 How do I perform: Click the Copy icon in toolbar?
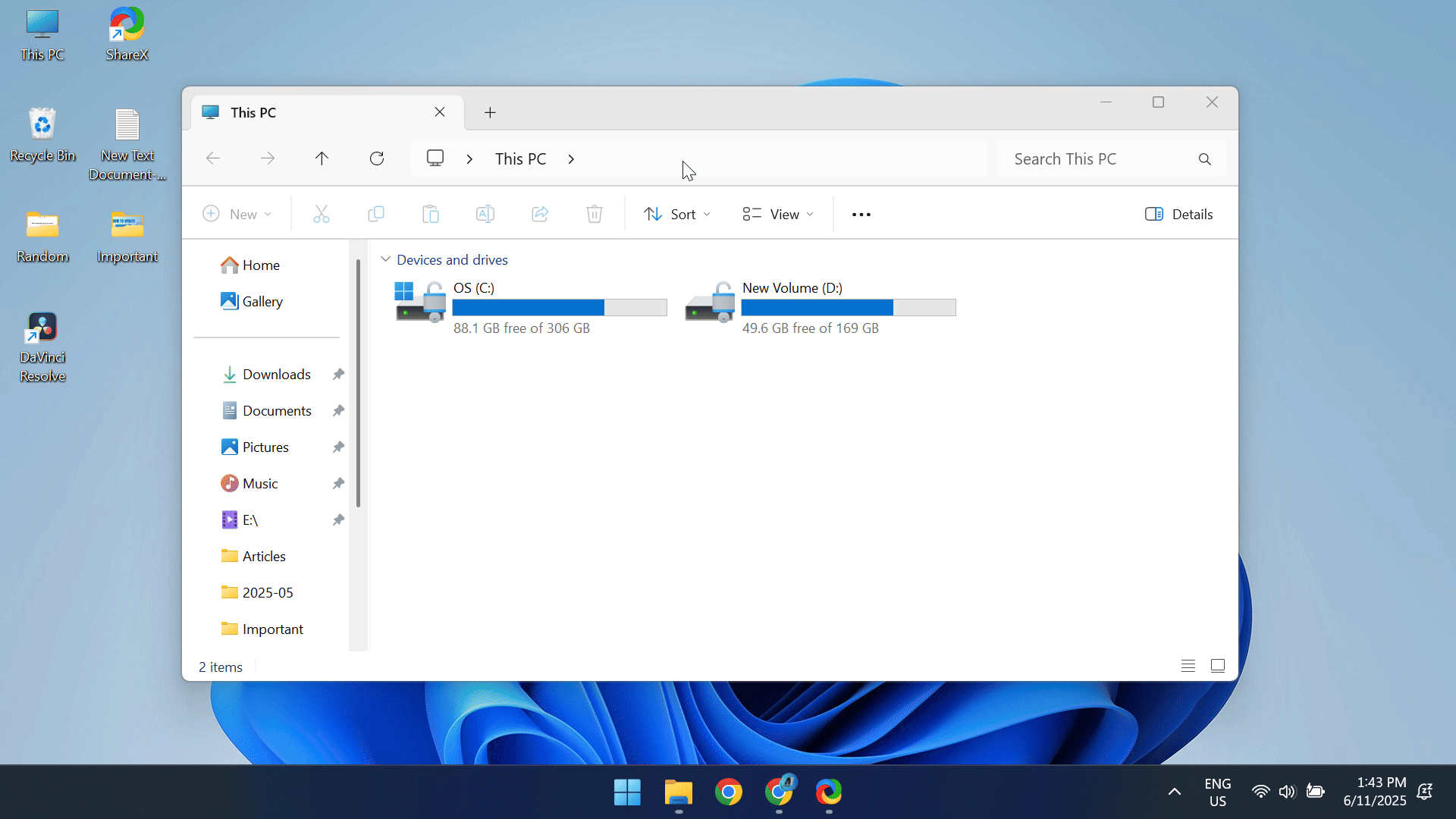click(376, 215)
